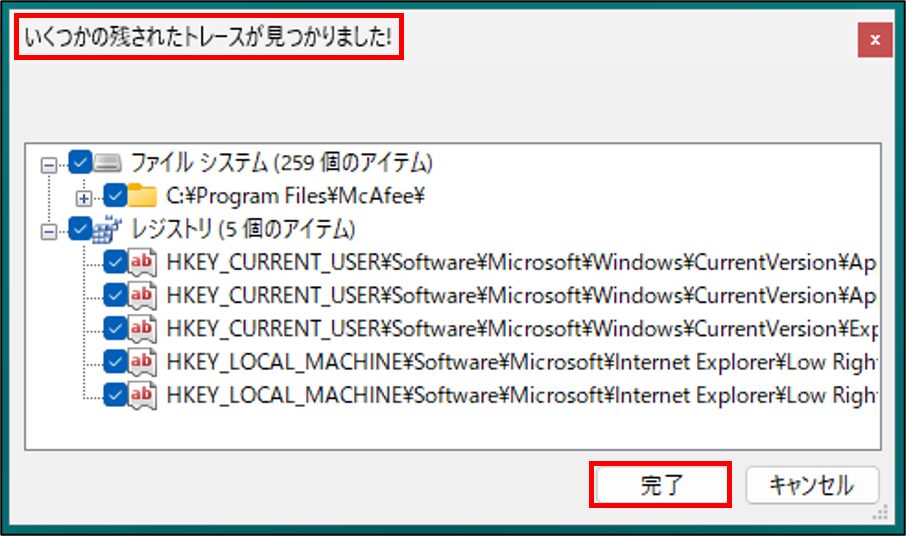Select the first HKEY_LOCAL_MACHINE Internet Explorer entry
906x536 pixels.
tap(520, 361)
